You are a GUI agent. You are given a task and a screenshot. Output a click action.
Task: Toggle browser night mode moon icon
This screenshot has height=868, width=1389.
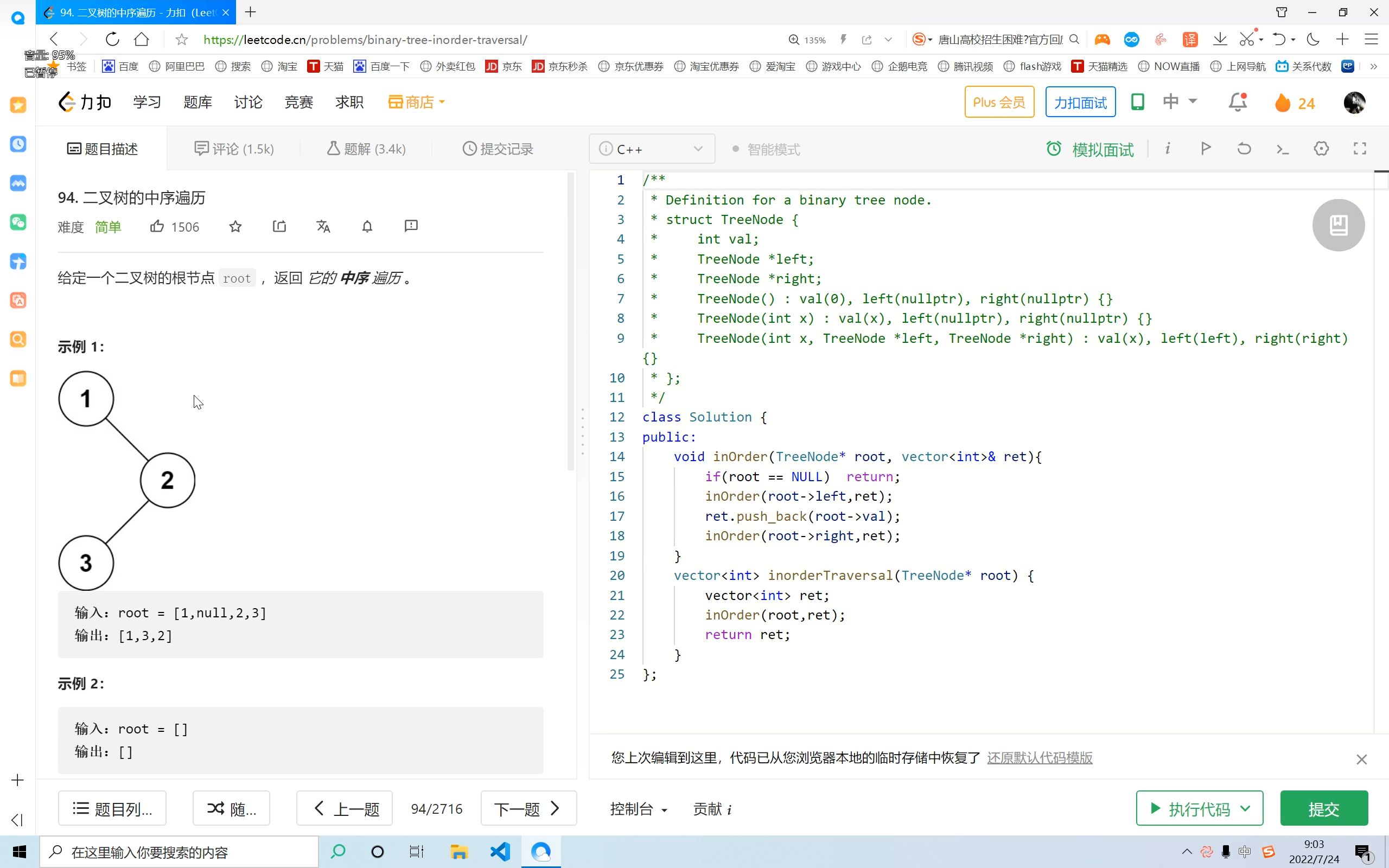click(1313, 40)
